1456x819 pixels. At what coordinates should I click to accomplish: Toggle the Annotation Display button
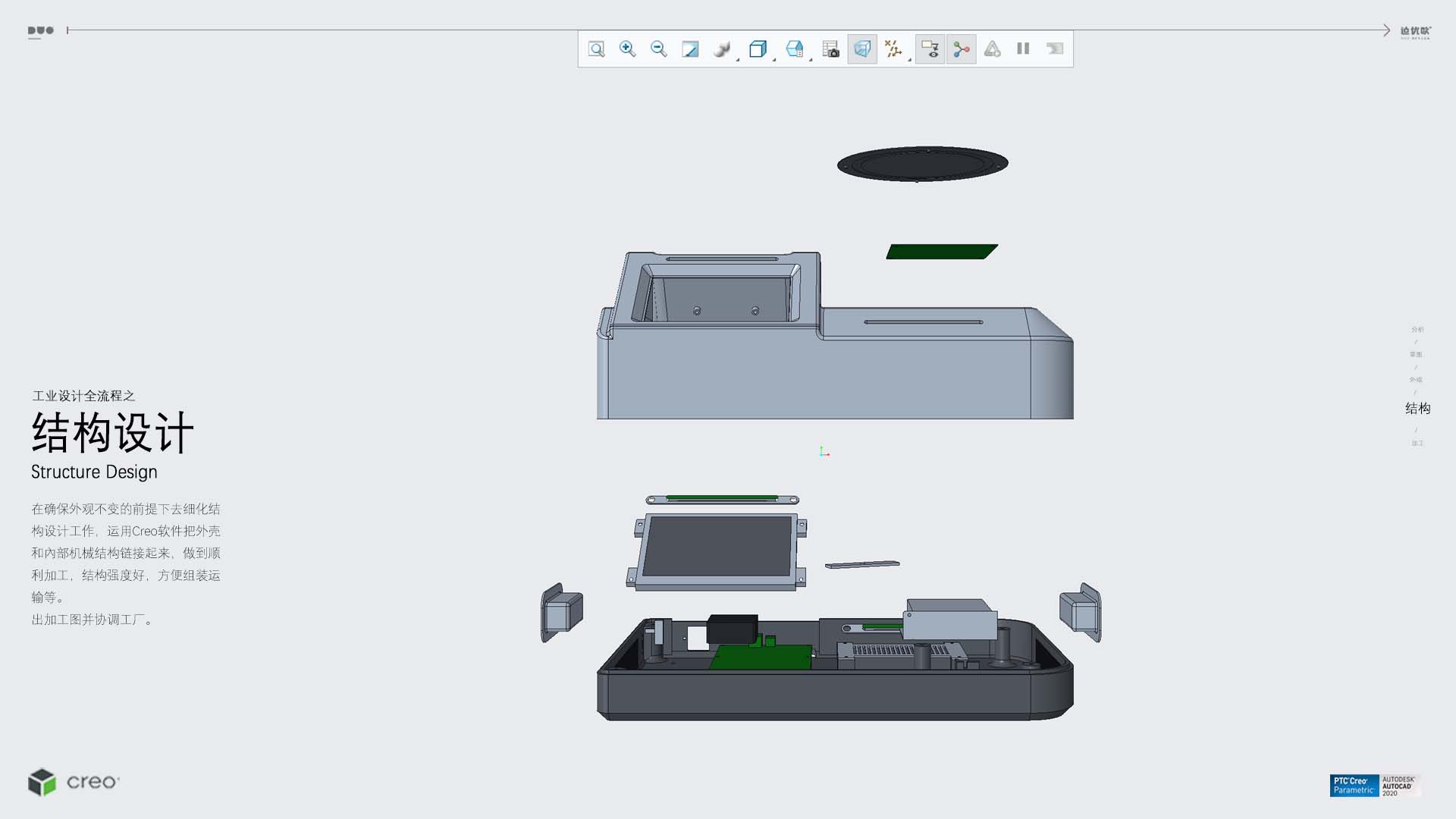tap(930, 49)
